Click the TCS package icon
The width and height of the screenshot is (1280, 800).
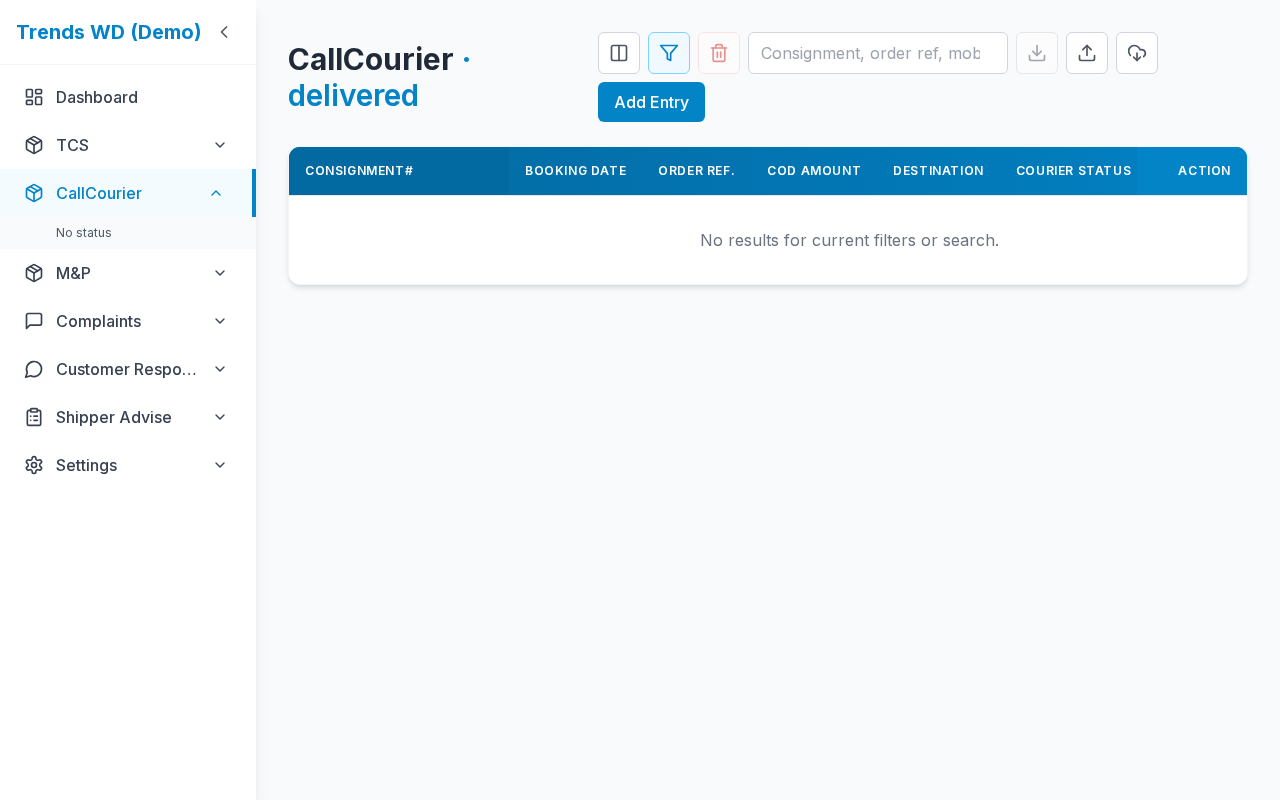coord(34,145)
